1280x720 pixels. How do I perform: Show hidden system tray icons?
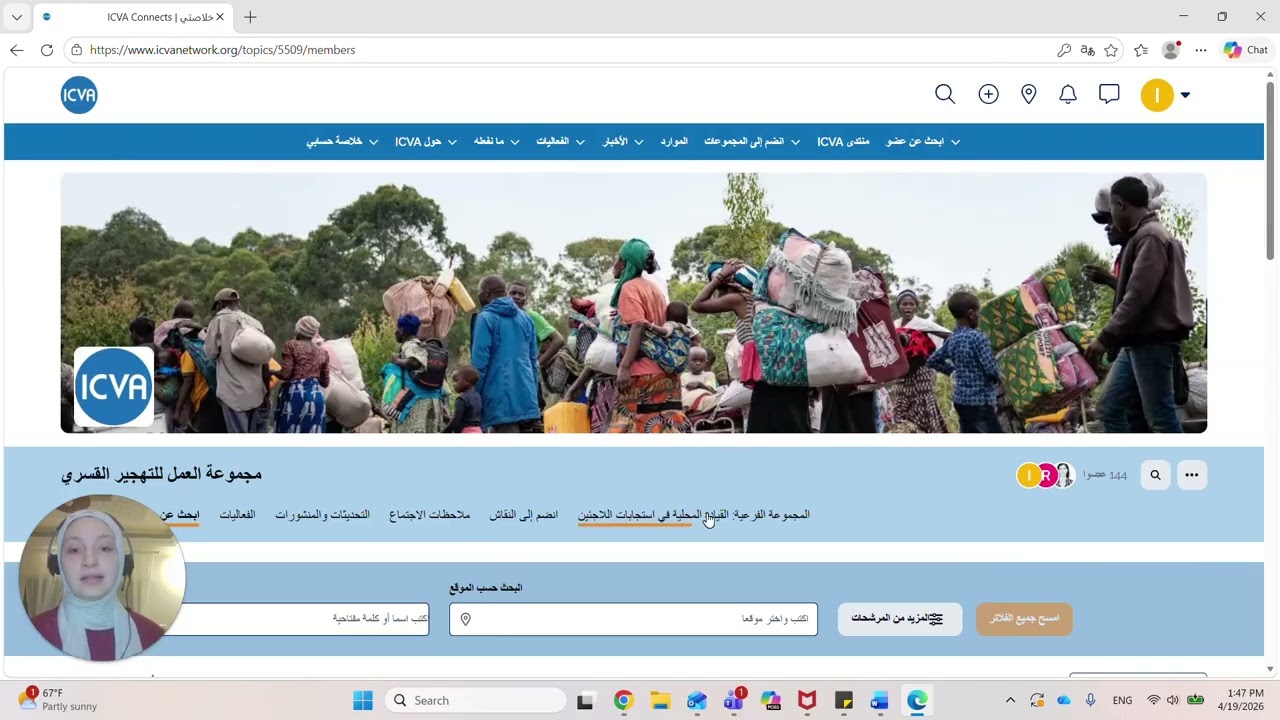pos(1010,700)
